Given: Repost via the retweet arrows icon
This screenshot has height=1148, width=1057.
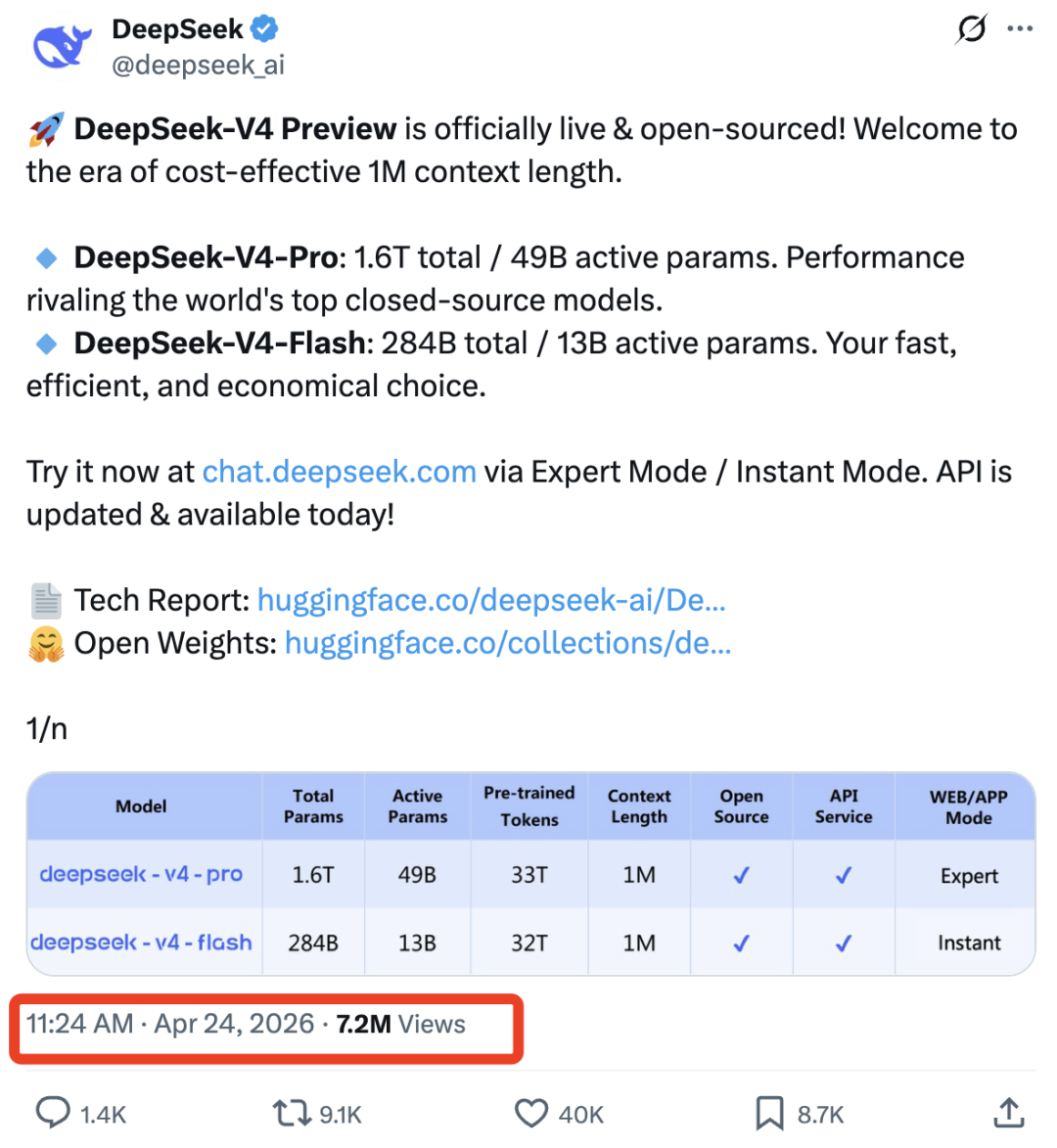Looking at the screenshot, I should pos(289,1113).
